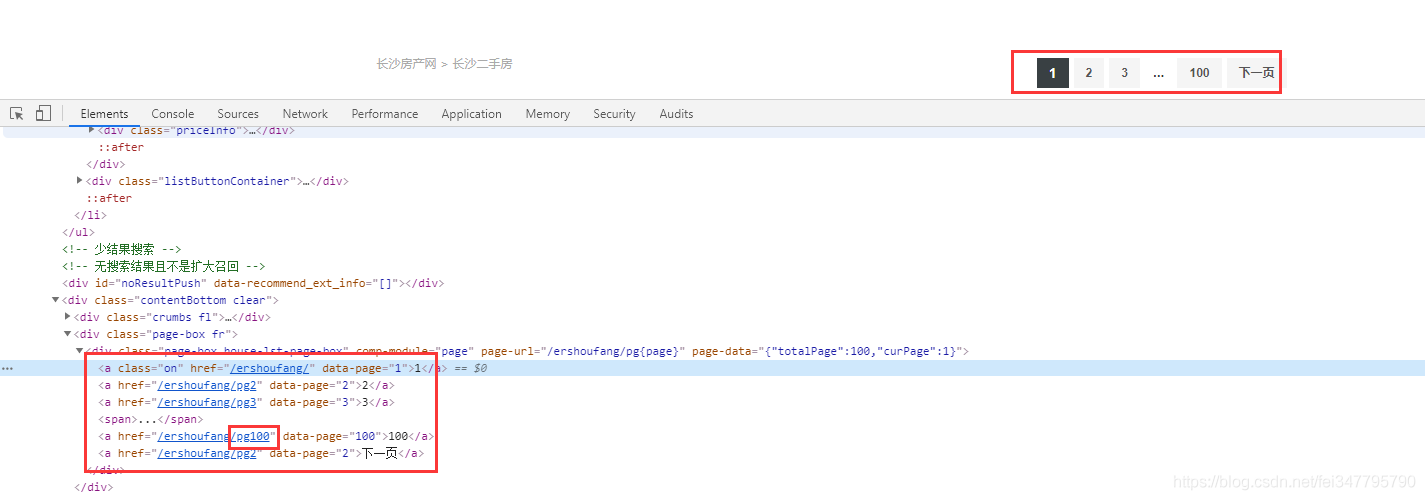Switch to the Memory tab
The height and width of the screenshot is (500, 1425).
(548, 114)
